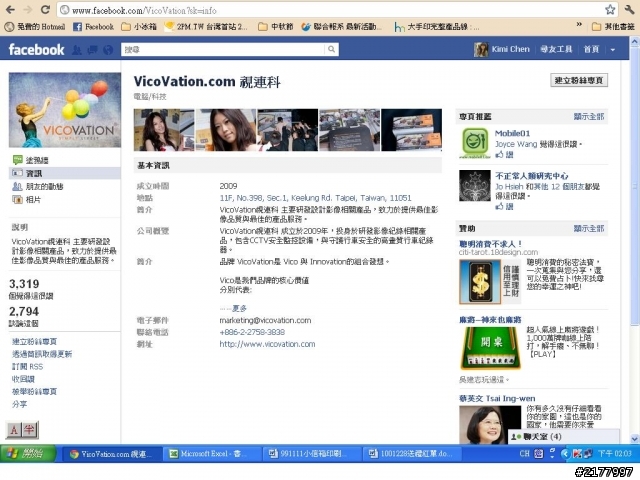Screen dimensions: 640x480
Task: Open the Chrome wrench settings menu
Action: [629, 9]
